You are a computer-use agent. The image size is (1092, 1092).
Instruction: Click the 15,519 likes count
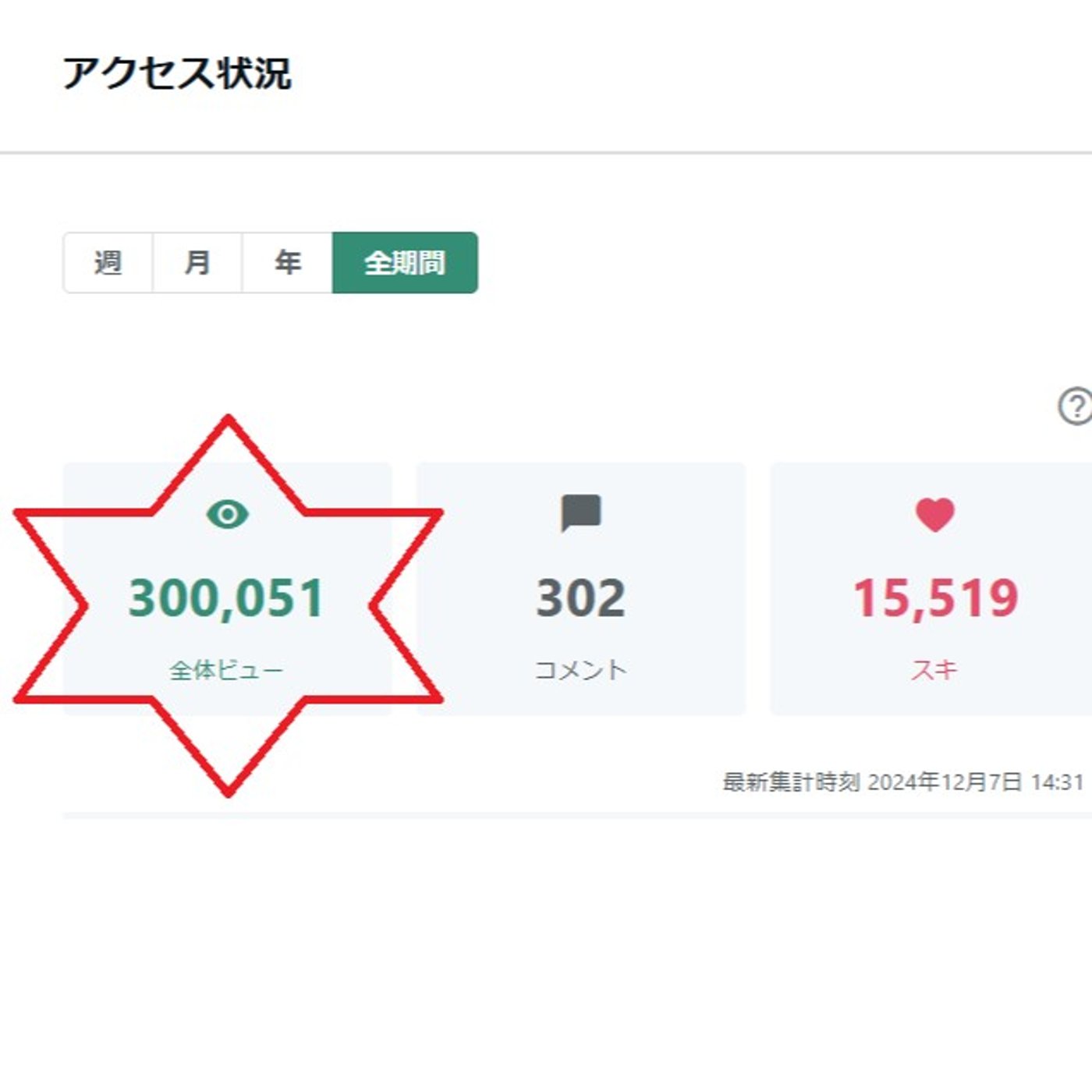click(x=935, y=598)
